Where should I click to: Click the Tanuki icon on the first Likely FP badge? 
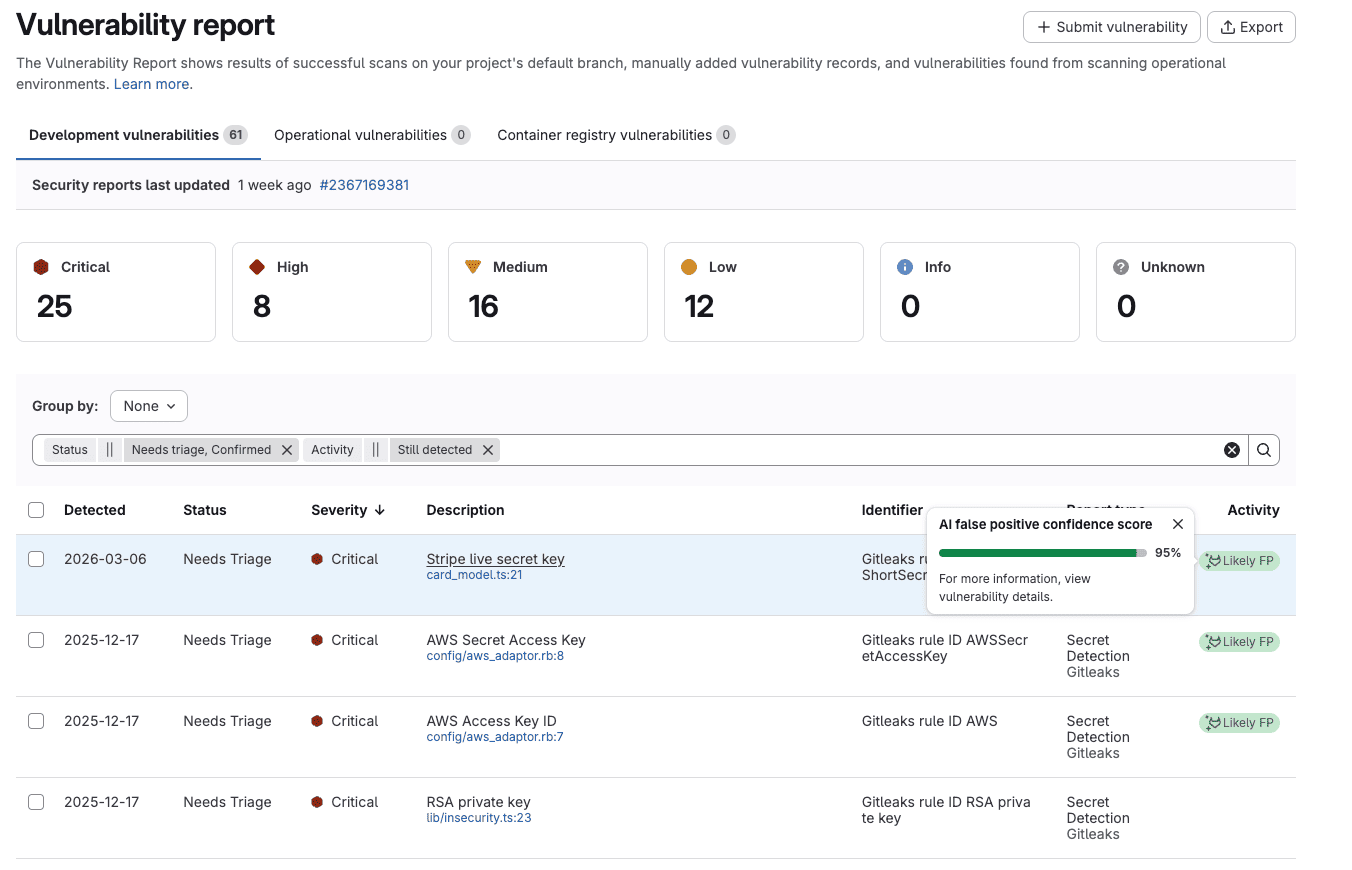click(1214, 560)
